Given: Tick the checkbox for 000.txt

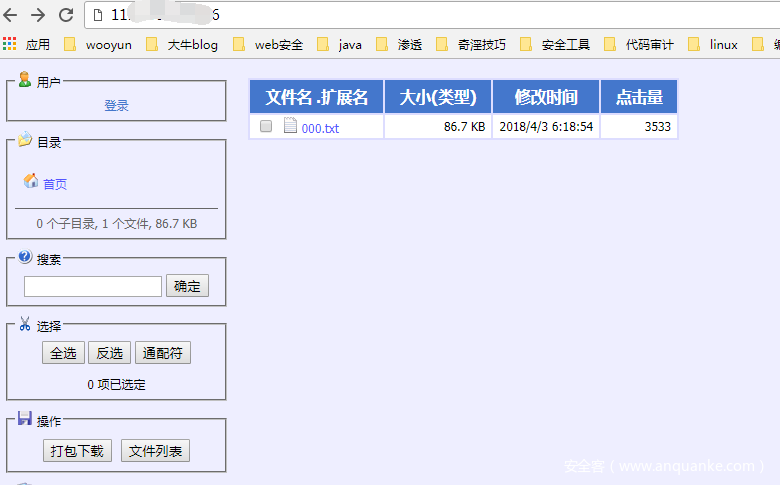Looking at the screenshot, I should pos(266,127).
